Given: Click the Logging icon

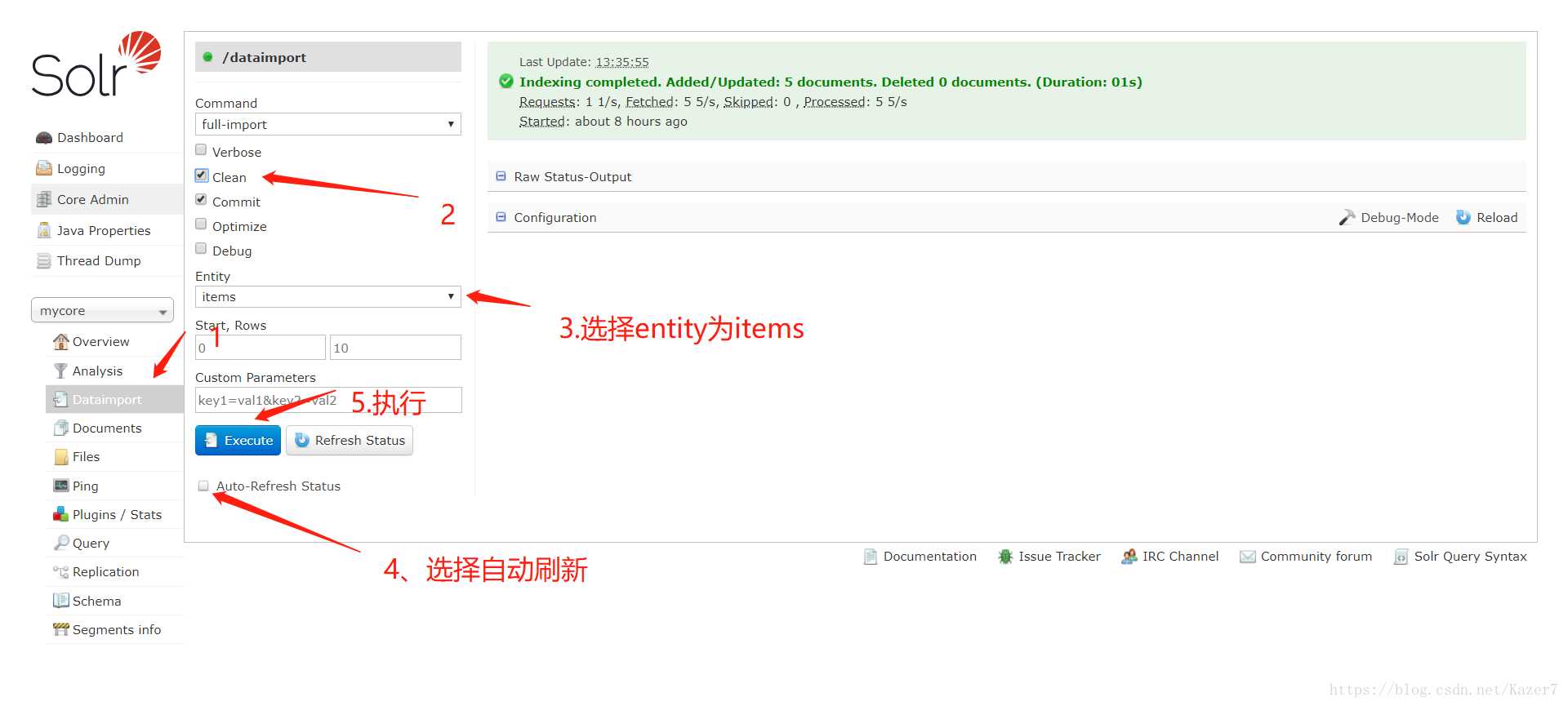Looking at the screenshot, I should [44, 169].
